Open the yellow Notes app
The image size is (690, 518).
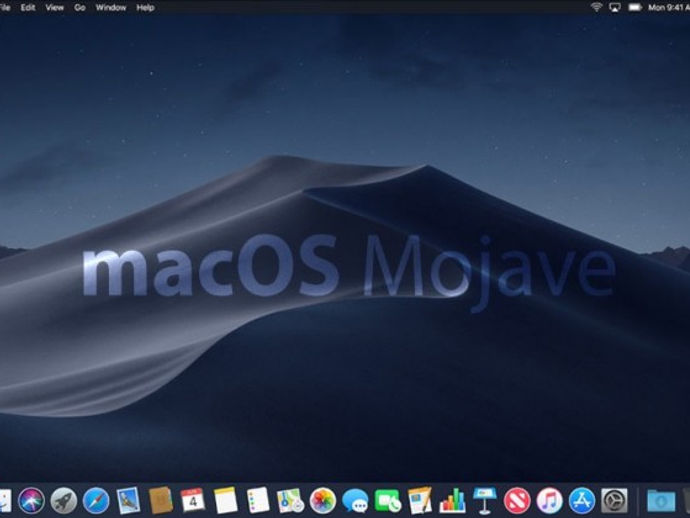click(225, 500)
